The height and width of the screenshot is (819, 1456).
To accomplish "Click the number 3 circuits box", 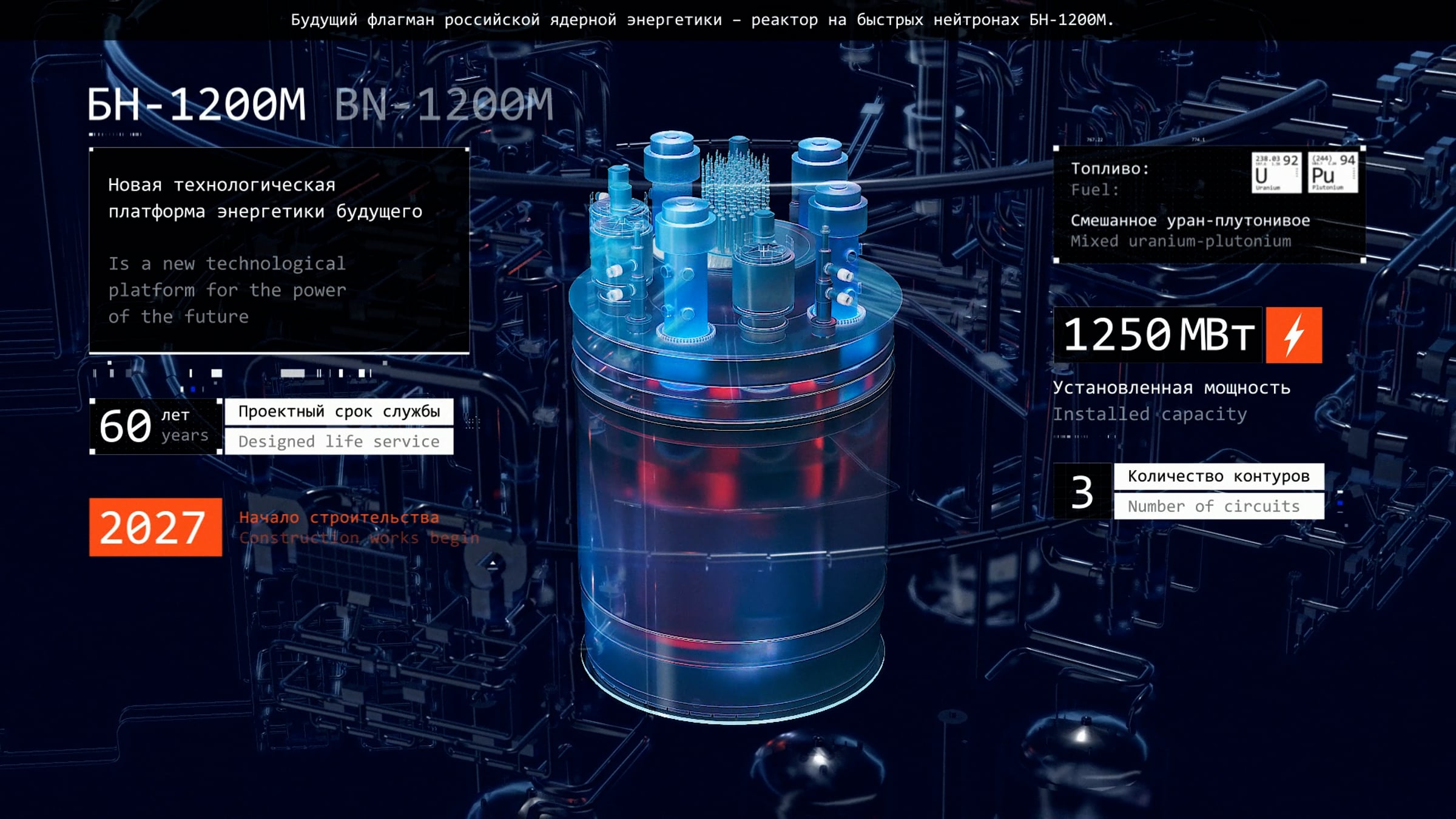I will point(1082,491).
